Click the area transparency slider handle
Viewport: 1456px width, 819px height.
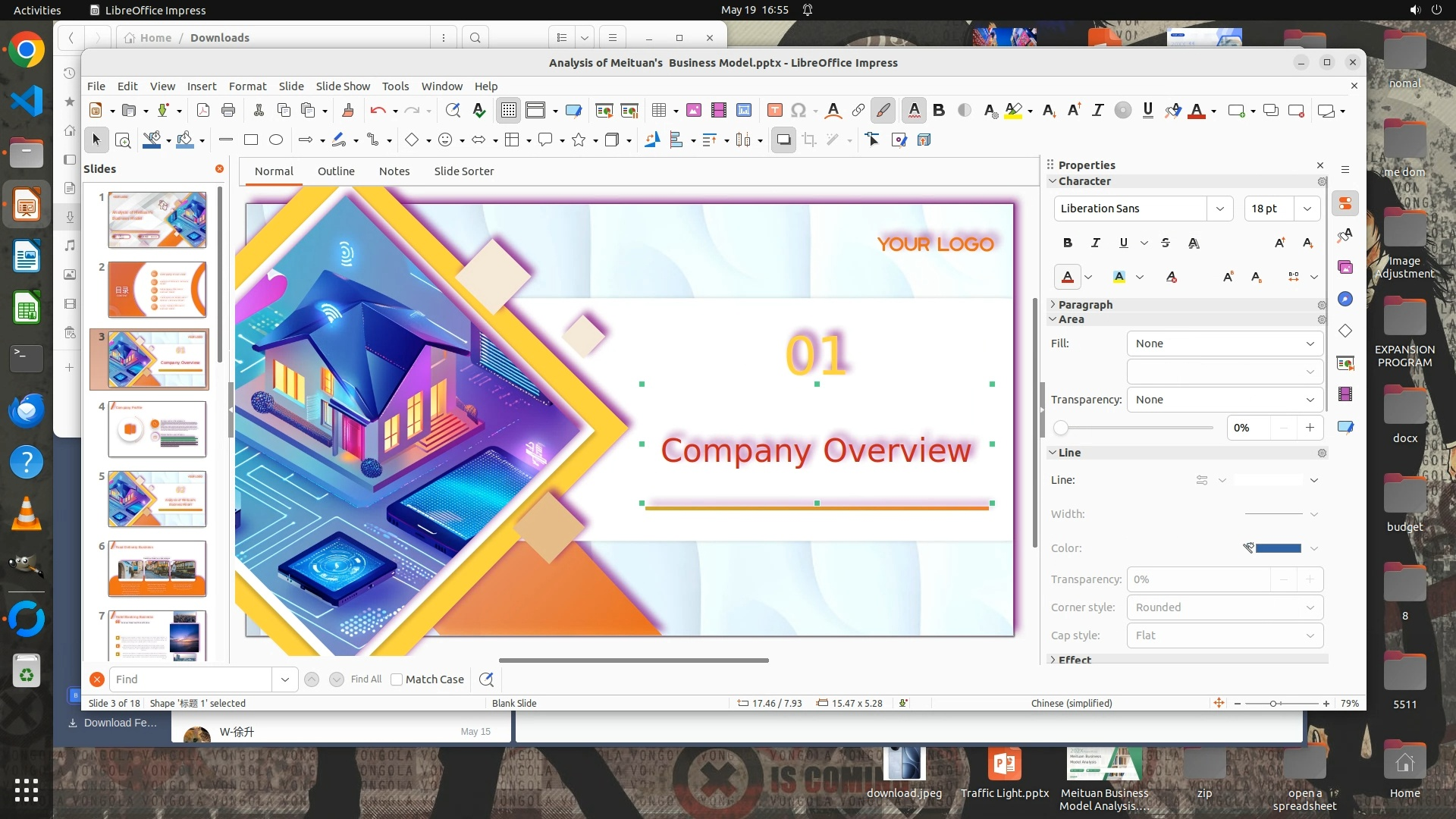pyautogui.click(x=1061, y=428)
